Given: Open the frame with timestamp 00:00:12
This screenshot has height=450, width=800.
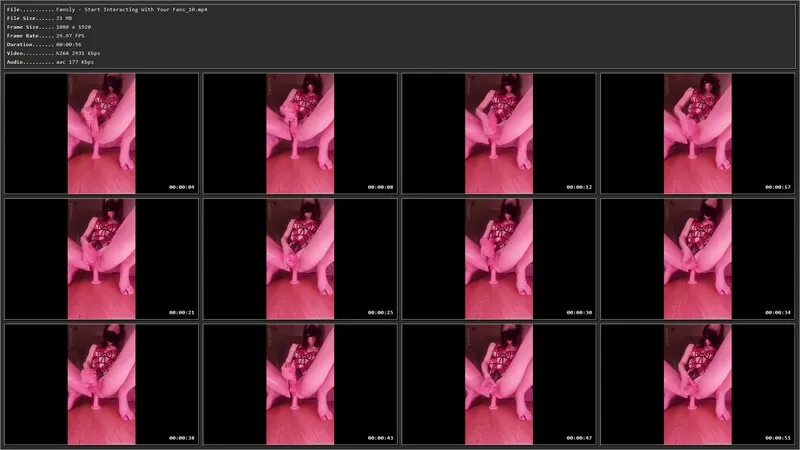Looking at the screenshot, I should [499, 133].
